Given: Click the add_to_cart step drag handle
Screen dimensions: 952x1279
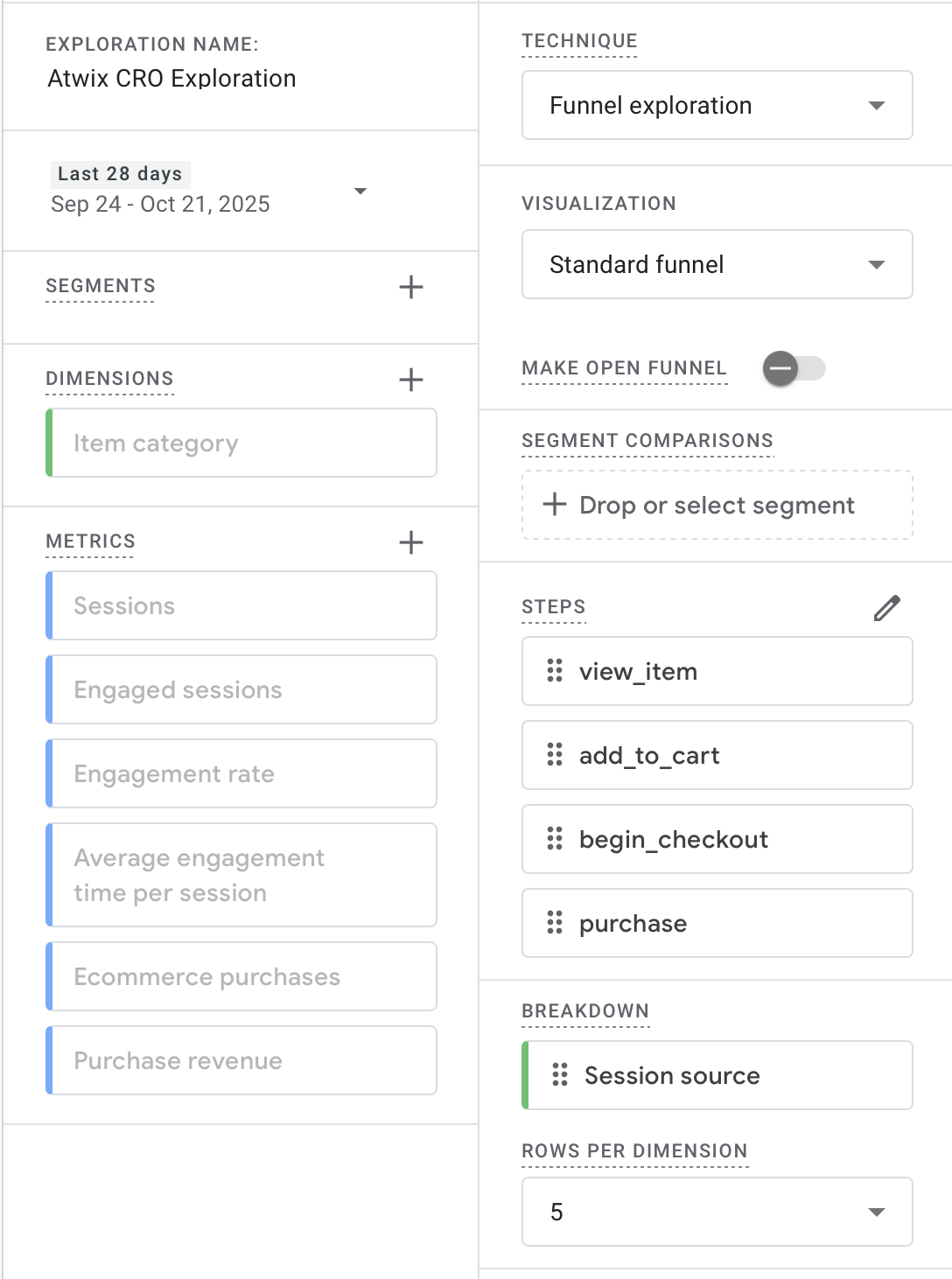Looking at the screenshot, I should (555, 755).
